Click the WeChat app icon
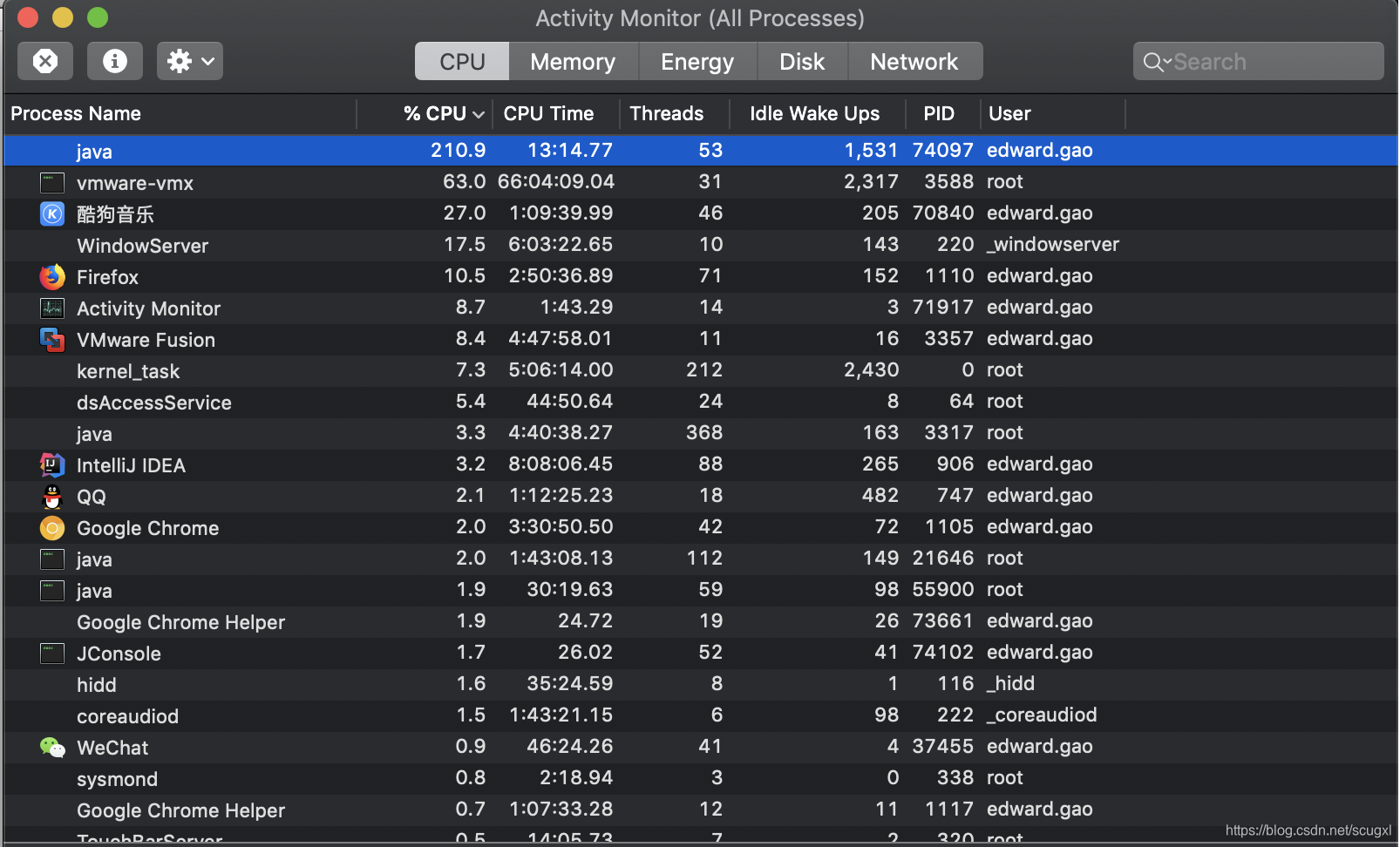The height and width of the screenshot is (847, 1400). 52,748
